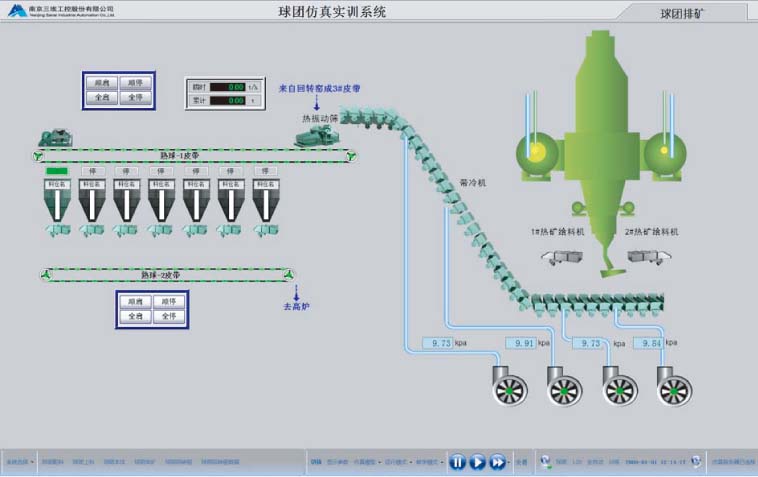Click the first hopper silo under 熟球-1皮带
758x477 pixels.
click(x=58, y=204)
